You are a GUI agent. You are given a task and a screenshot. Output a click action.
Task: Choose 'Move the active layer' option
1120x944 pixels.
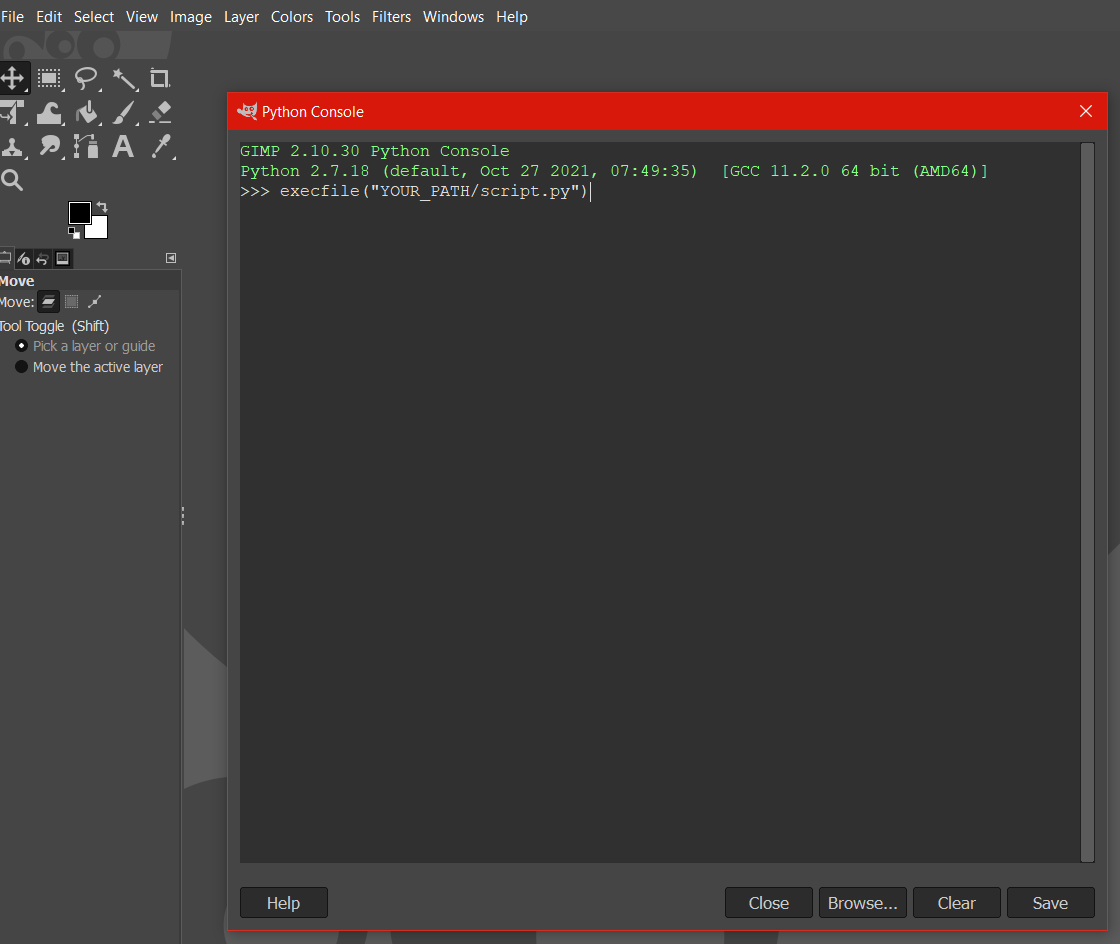89,367
